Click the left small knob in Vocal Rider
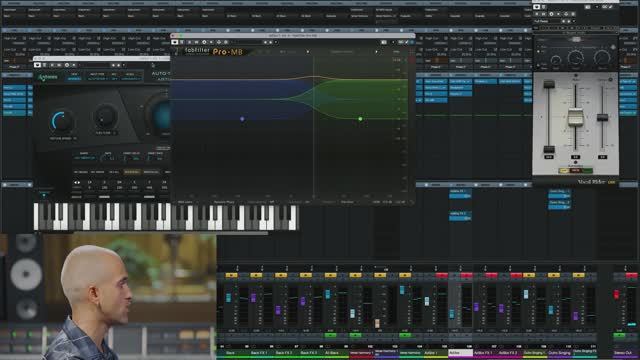 [556, 61]
